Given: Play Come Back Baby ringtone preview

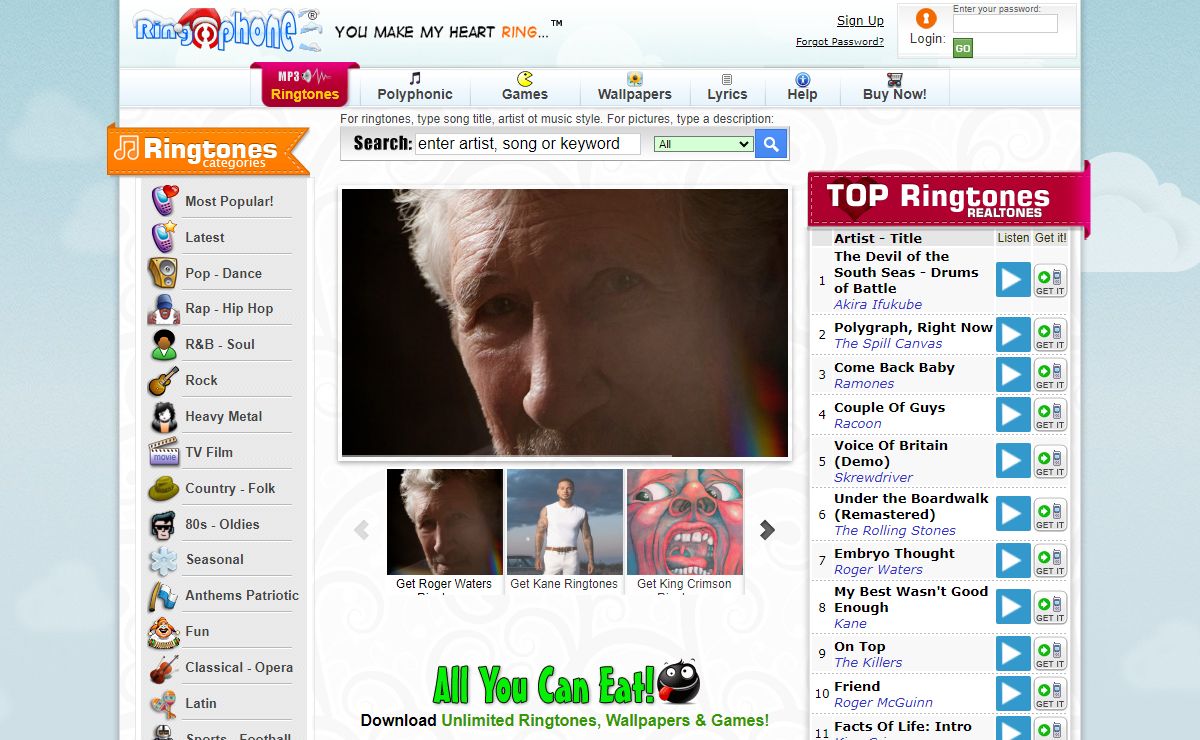Looking at the screenshot, I should pyautogui.click(x=1013, y=374).
